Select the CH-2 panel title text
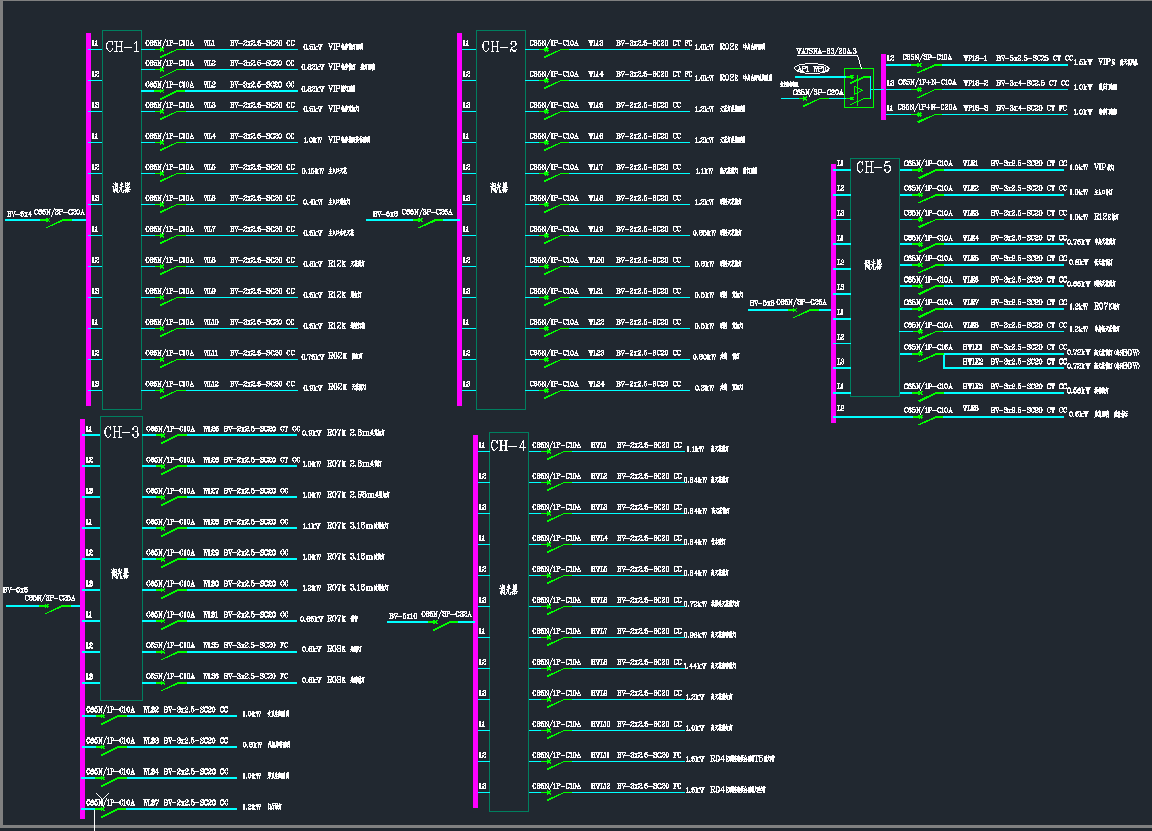This screenshot has height=831, width=1152. [x=500, y=46]
